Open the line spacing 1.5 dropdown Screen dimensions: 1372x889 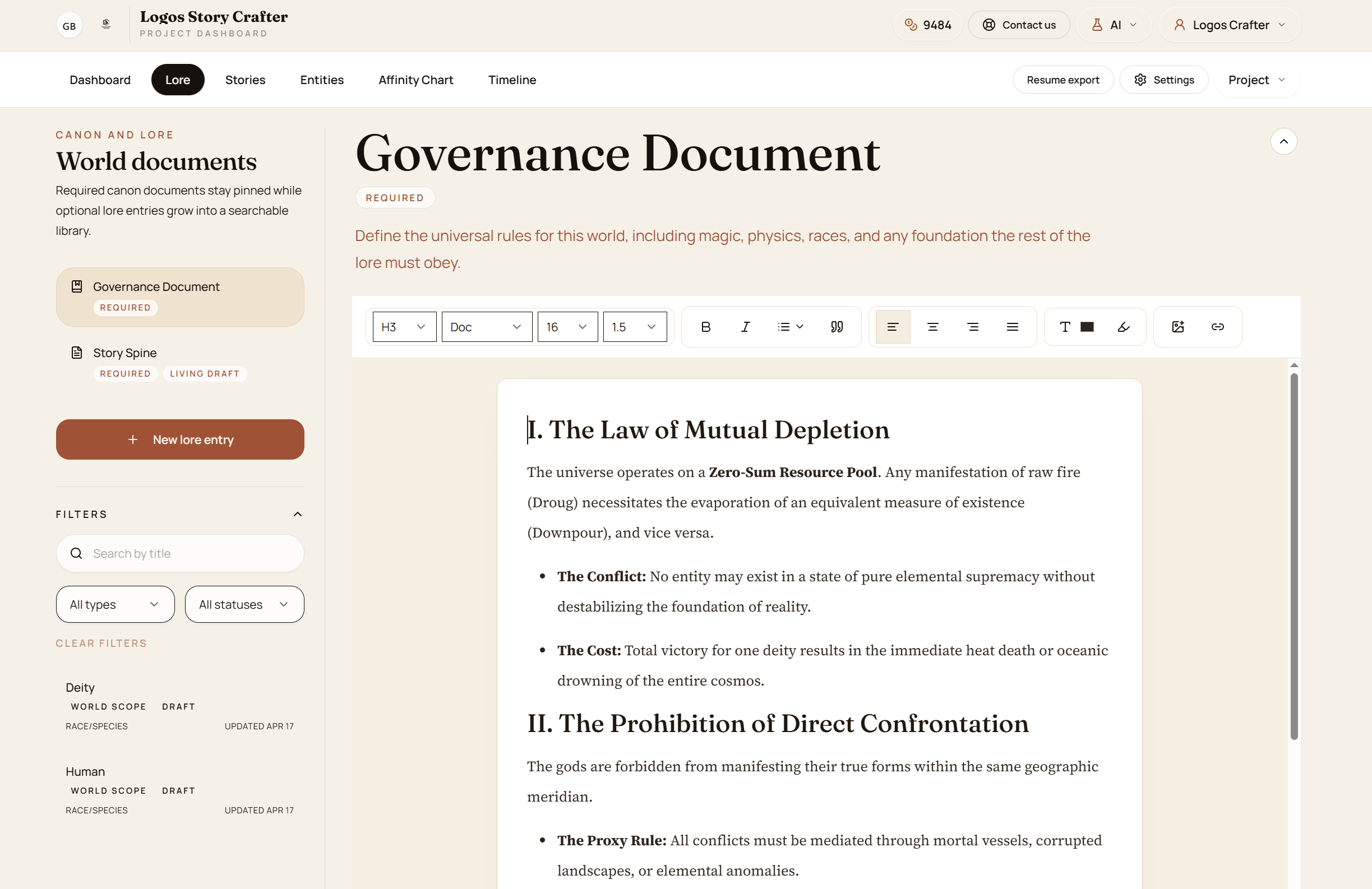pos(635,327)
